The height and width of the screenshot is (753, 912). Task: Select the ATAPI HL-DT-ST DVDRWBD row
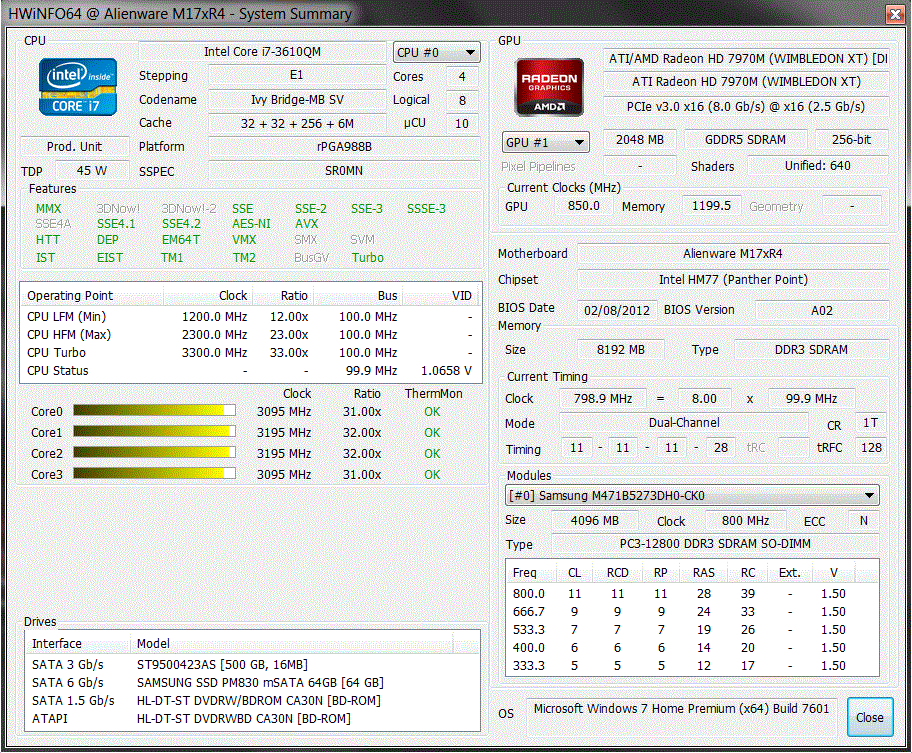tap(253, 719)
